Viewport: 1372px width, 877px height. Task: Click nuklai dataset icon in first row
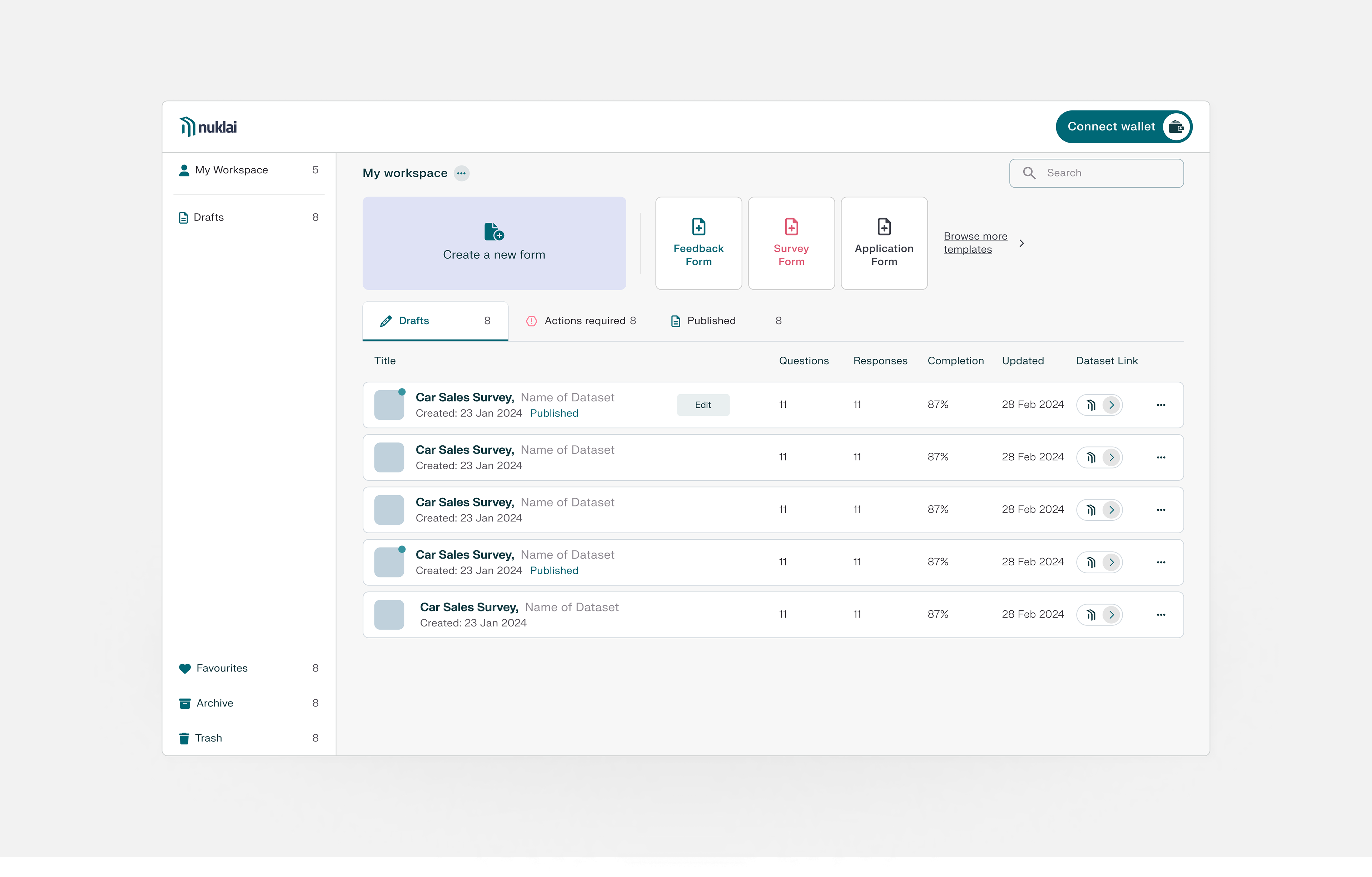(x=1090, y=405)
